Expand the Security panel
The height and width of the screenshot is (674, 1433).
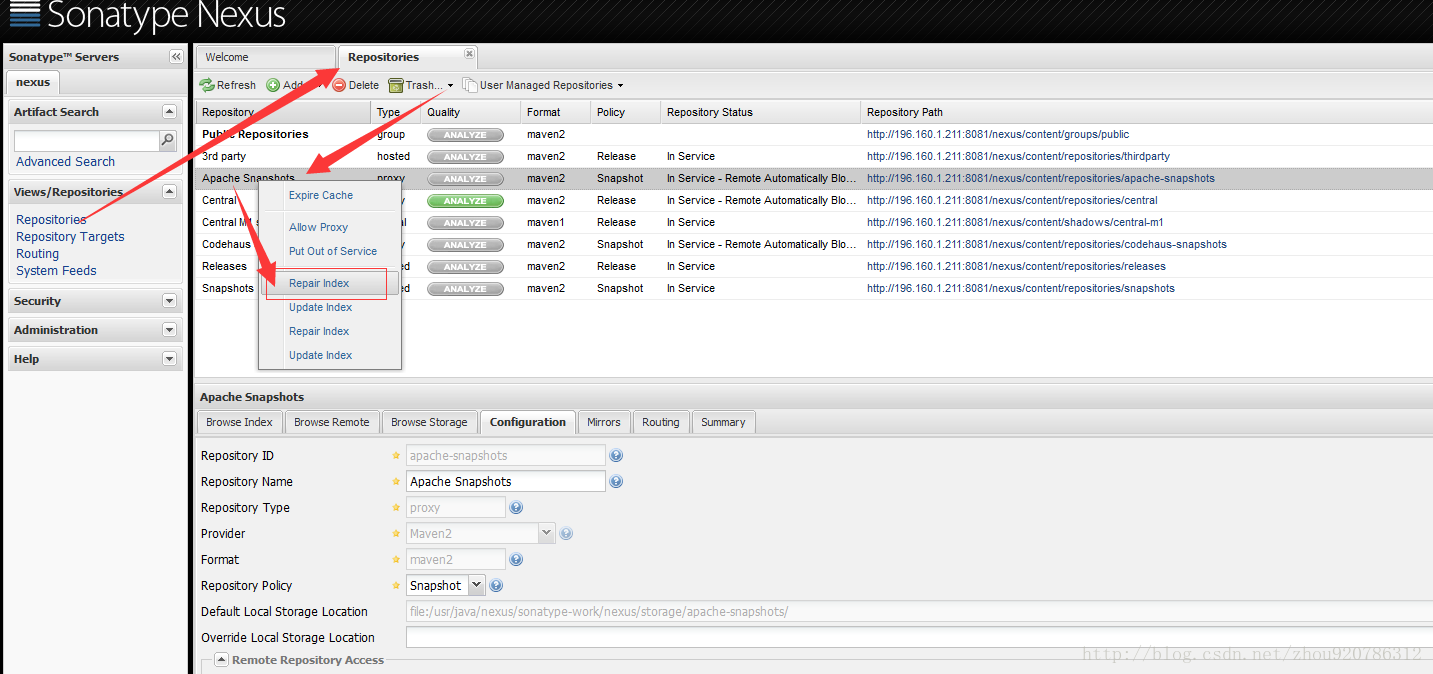tap(169, 301)
